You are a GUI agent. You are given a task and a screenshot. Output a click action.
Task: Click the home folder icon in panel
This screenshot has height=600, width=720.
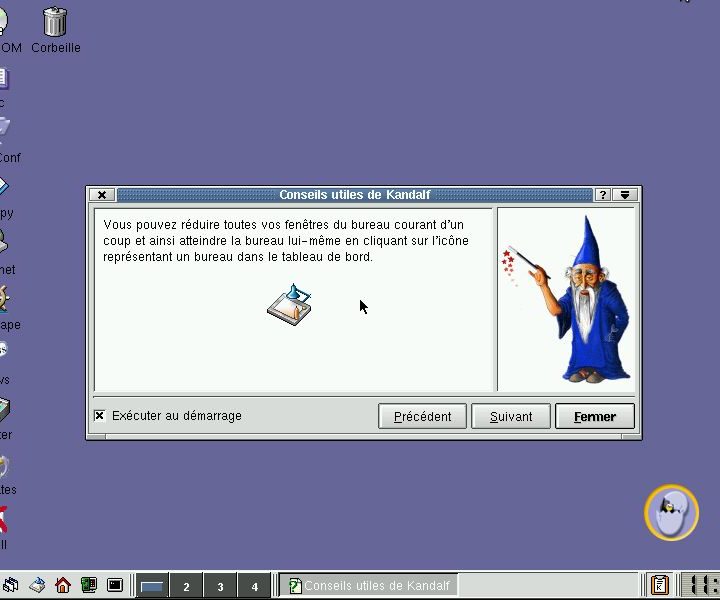pyautogui.click(x=62, y=585)
